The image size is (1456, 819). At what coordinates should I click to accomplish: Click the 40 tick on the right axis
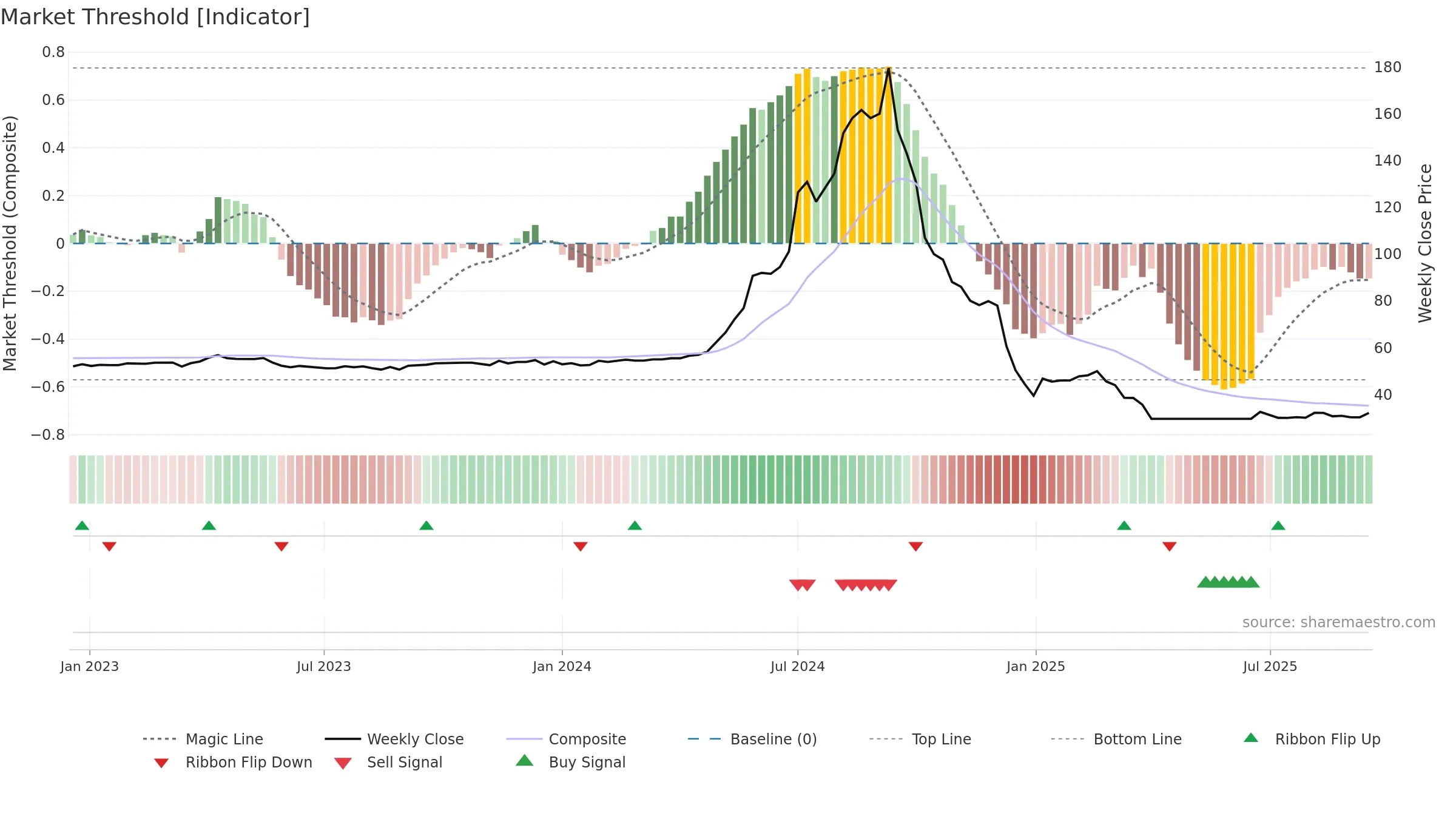point(1383,394)
